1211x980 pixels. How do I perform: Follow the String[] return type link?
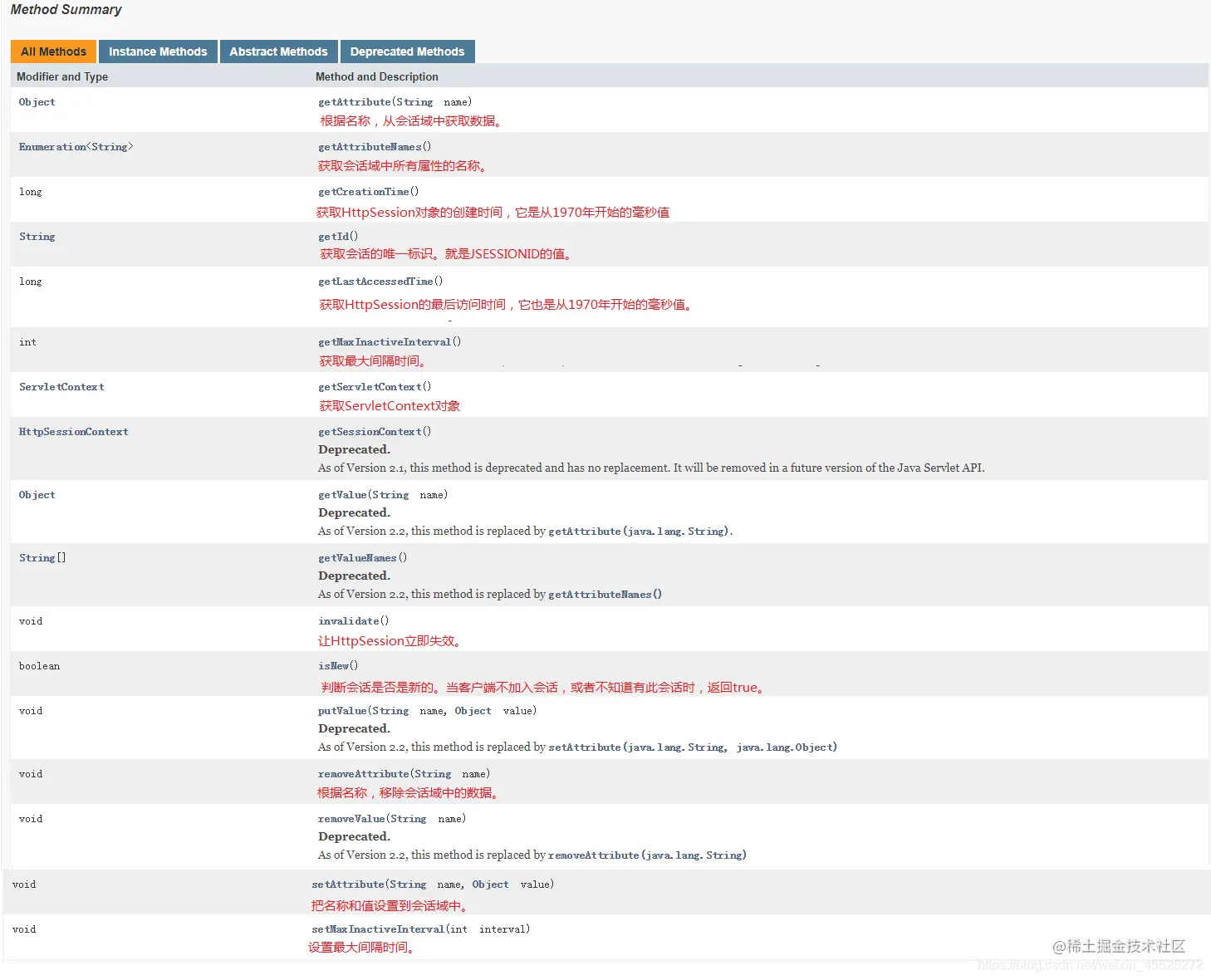coord(37,558)
